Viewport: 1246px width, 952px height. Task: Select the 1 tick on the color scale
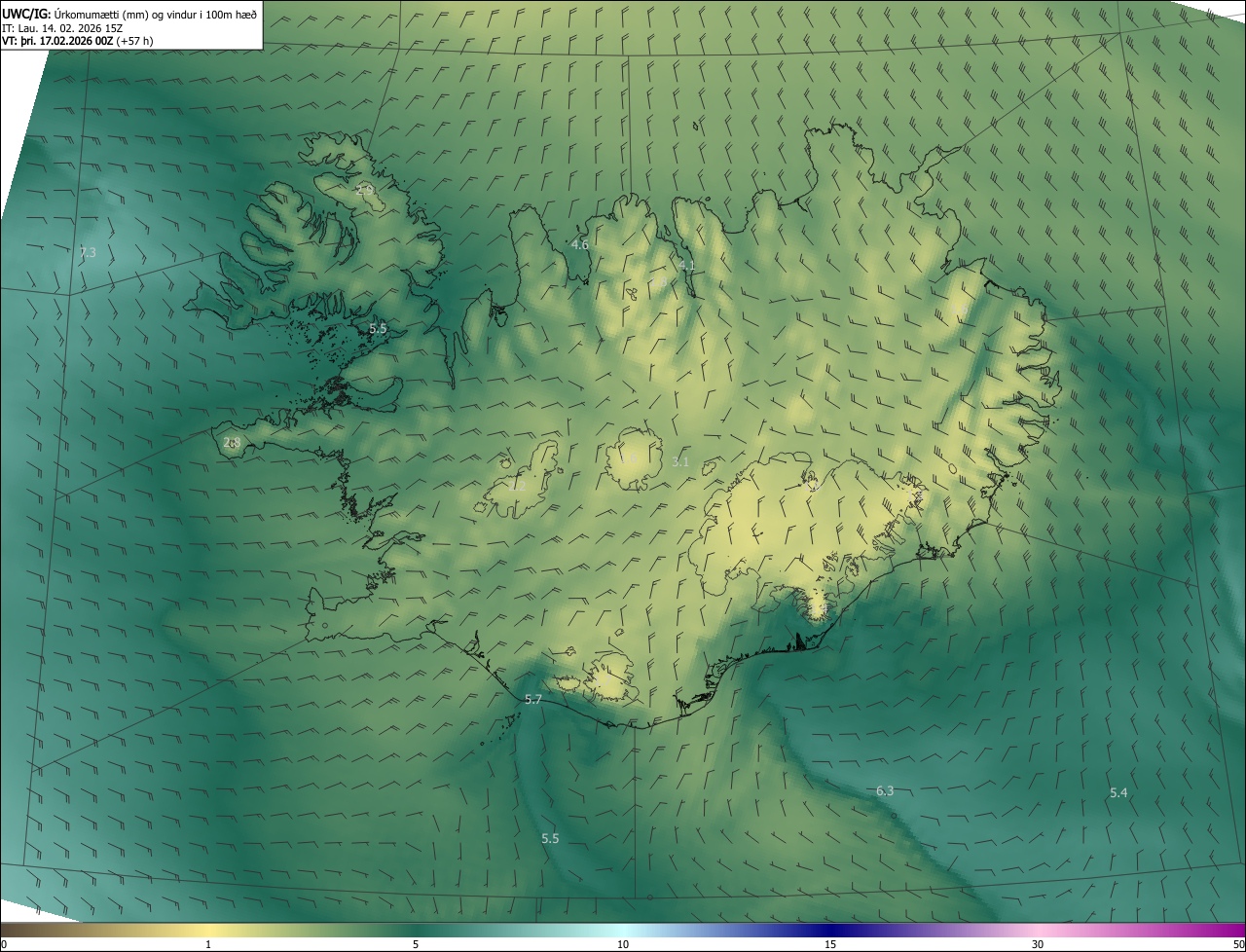pos(208,945)
